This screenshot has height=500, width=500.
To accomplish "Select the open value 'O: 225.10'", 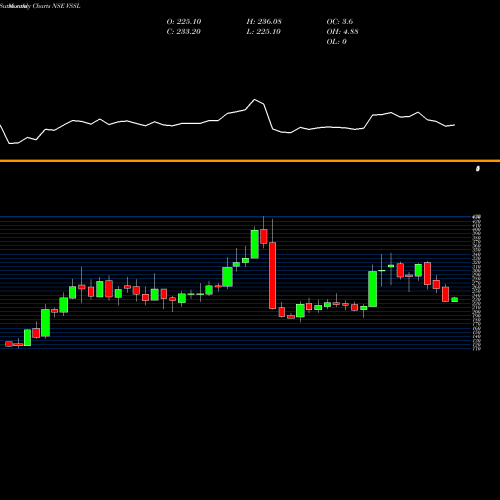I will tap(184, 21).
